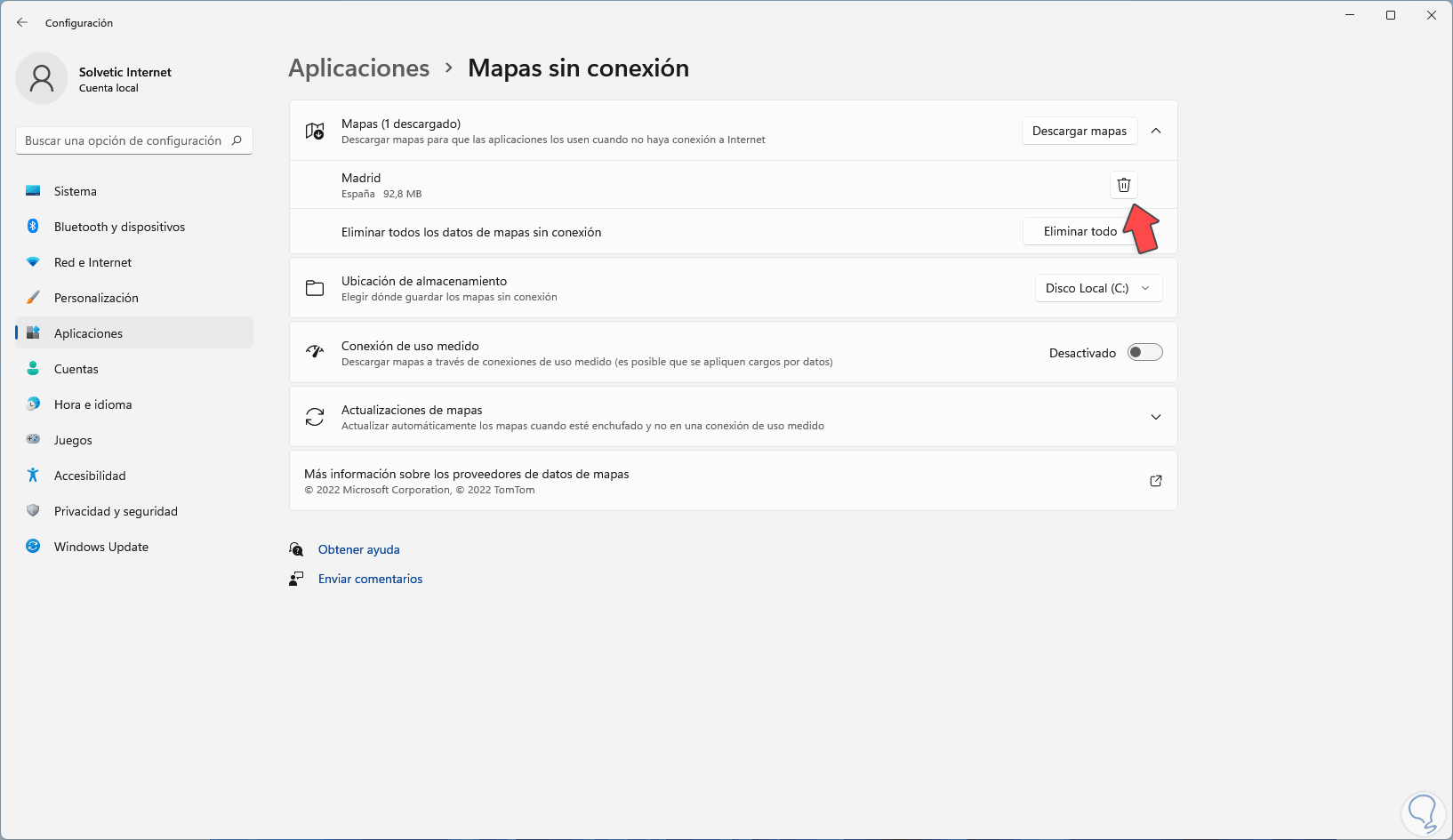Toggle Conexión de uso medido switch
Screen dimensions: 1453x840
(x=1144, y=353)
